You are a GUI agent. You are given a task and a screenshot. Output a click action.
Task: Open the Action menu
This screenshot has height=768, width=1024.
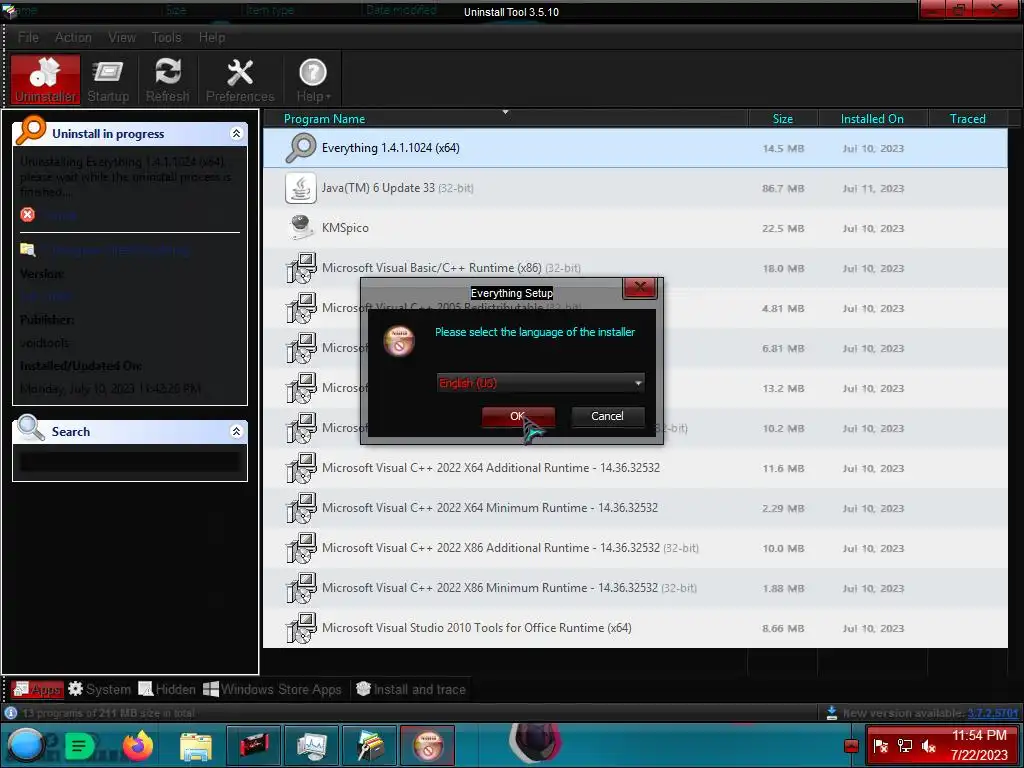tap(73, 37)
